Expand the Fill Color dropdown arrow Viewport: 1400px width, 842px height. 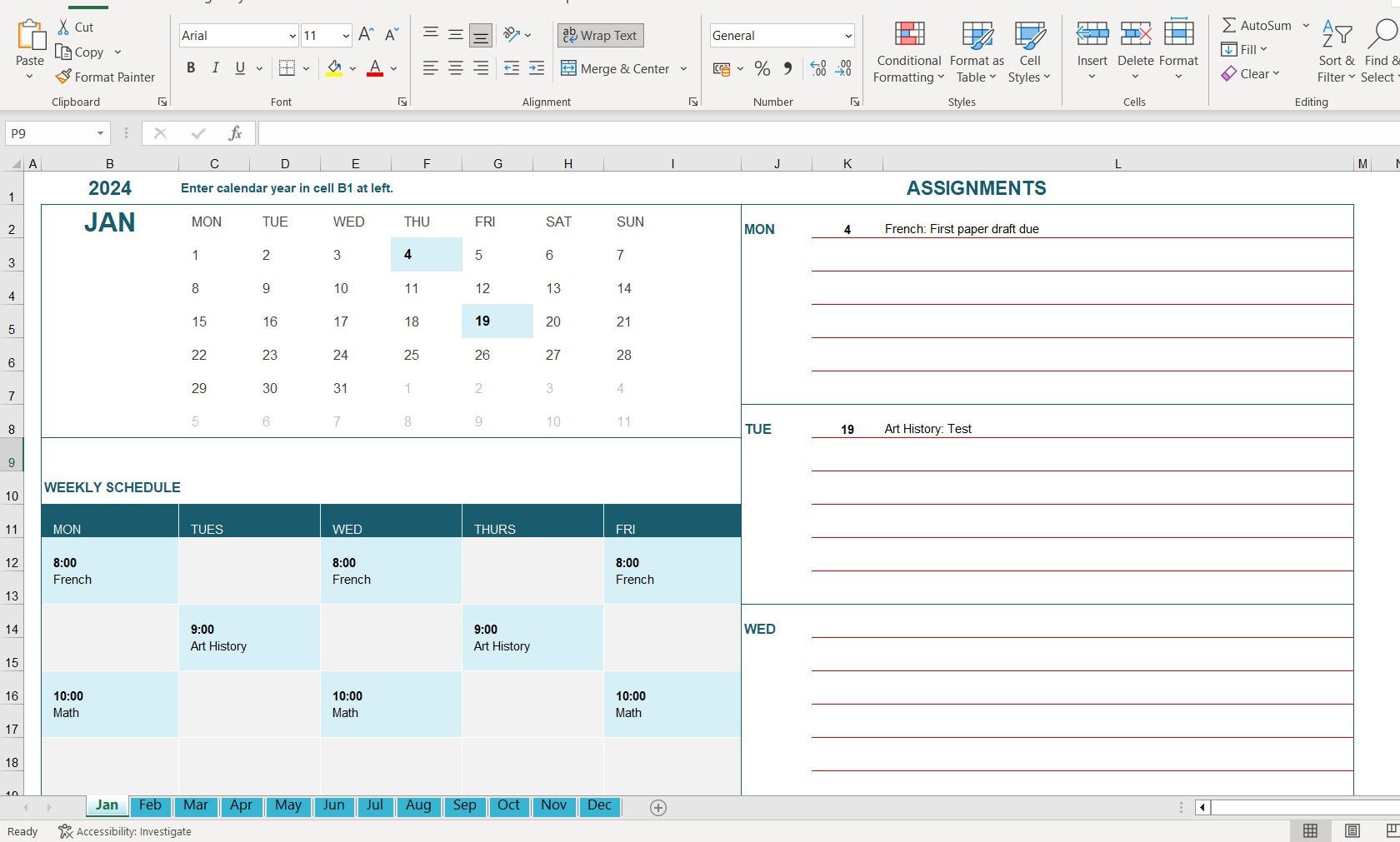tap(352, 68)
